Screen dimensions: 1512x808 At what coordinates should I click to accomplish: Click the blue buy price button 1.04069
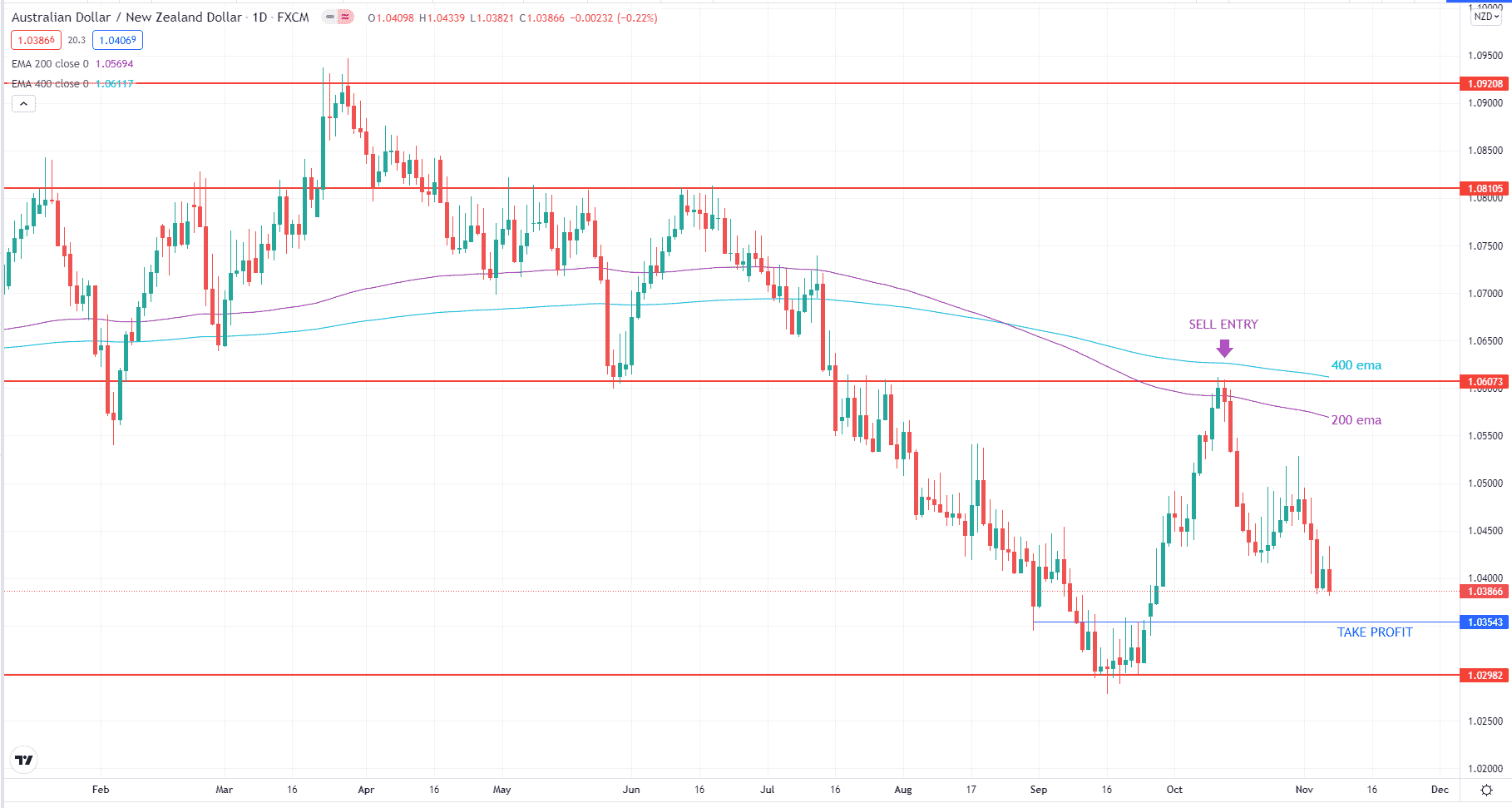(117, 40)
